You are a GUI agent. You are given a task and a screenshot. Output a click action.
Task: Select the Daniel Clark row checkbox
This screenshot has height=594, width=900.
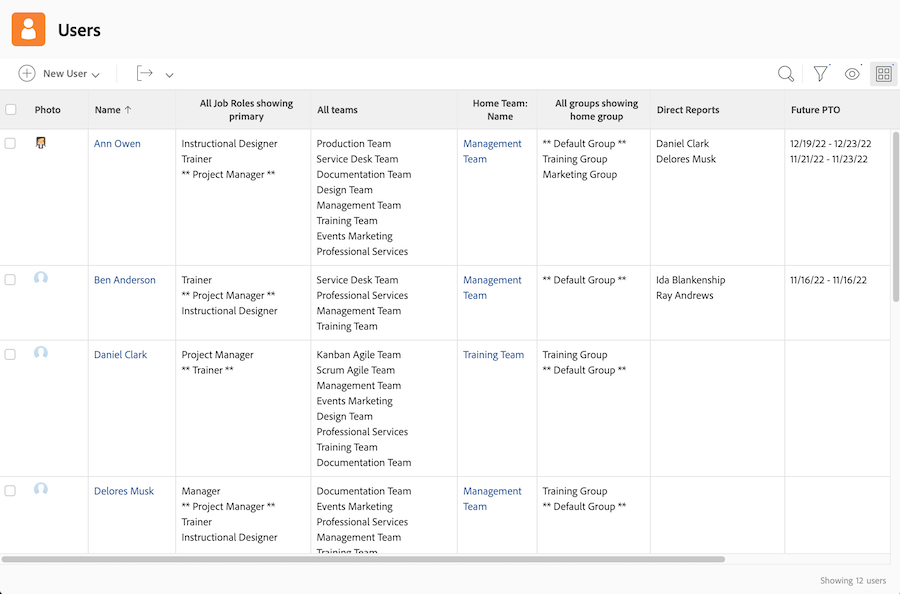coord(11,354)
